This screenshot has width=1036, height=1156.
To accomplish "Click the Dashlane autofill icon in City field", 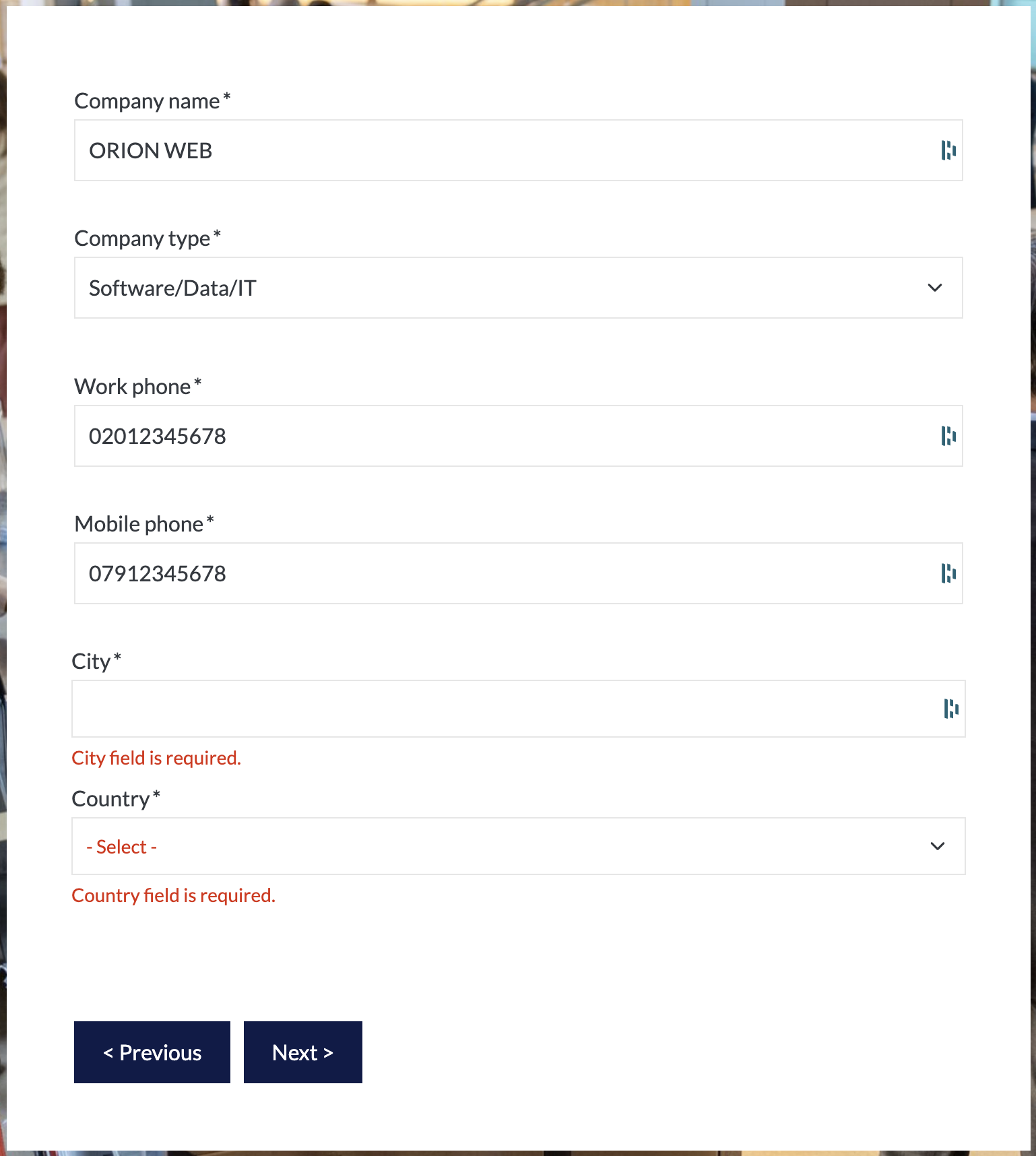I will pos(950,709).
